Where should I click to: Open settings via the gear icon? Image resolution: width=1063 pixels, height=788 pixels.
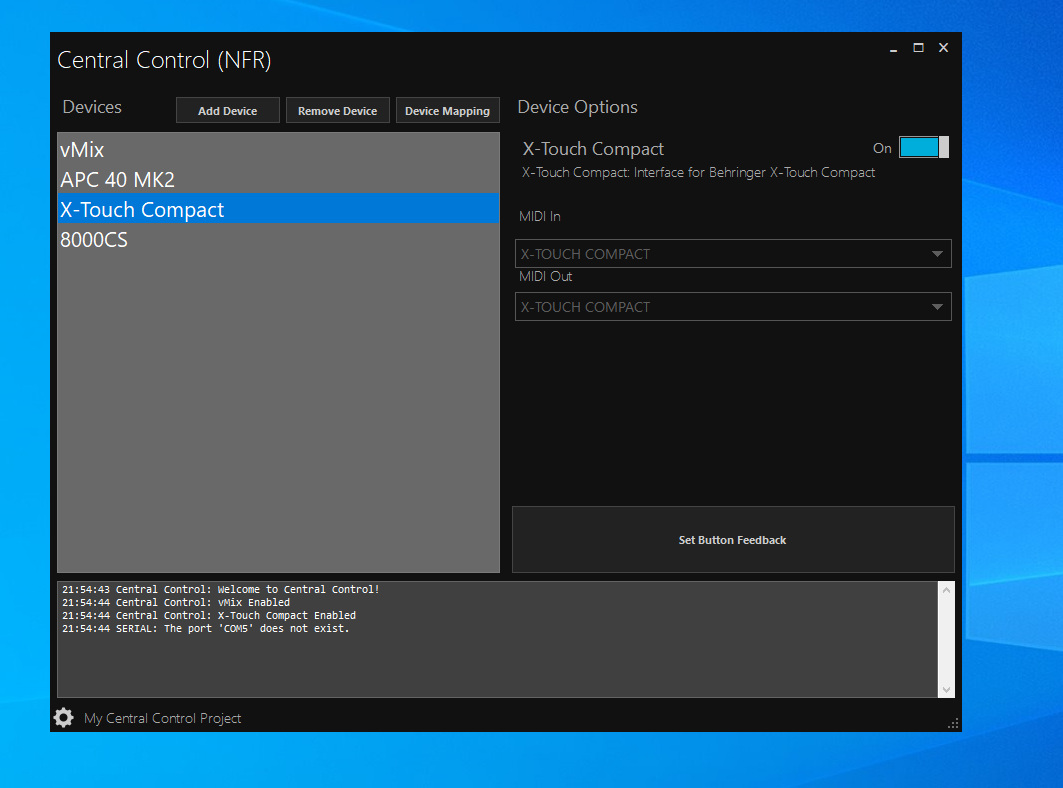click(x=63, y=717)
